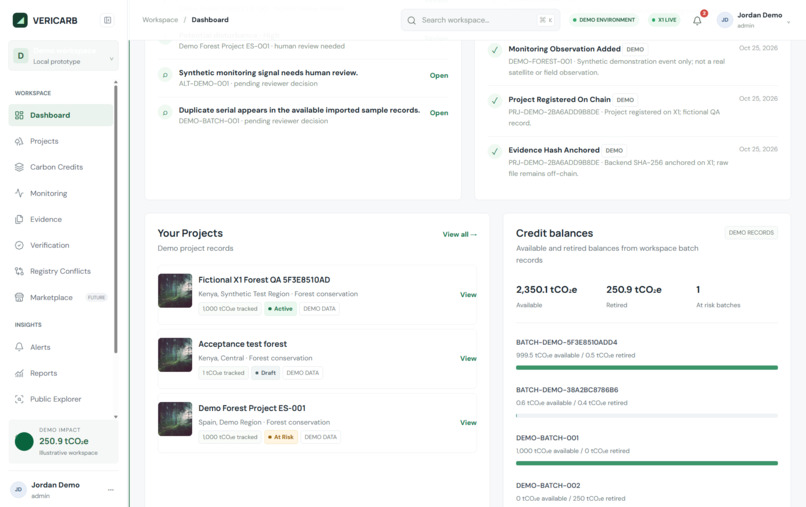Collapse the sidebar with the panel toggle icon
This screenshot has height=507, width=806.
107,20
